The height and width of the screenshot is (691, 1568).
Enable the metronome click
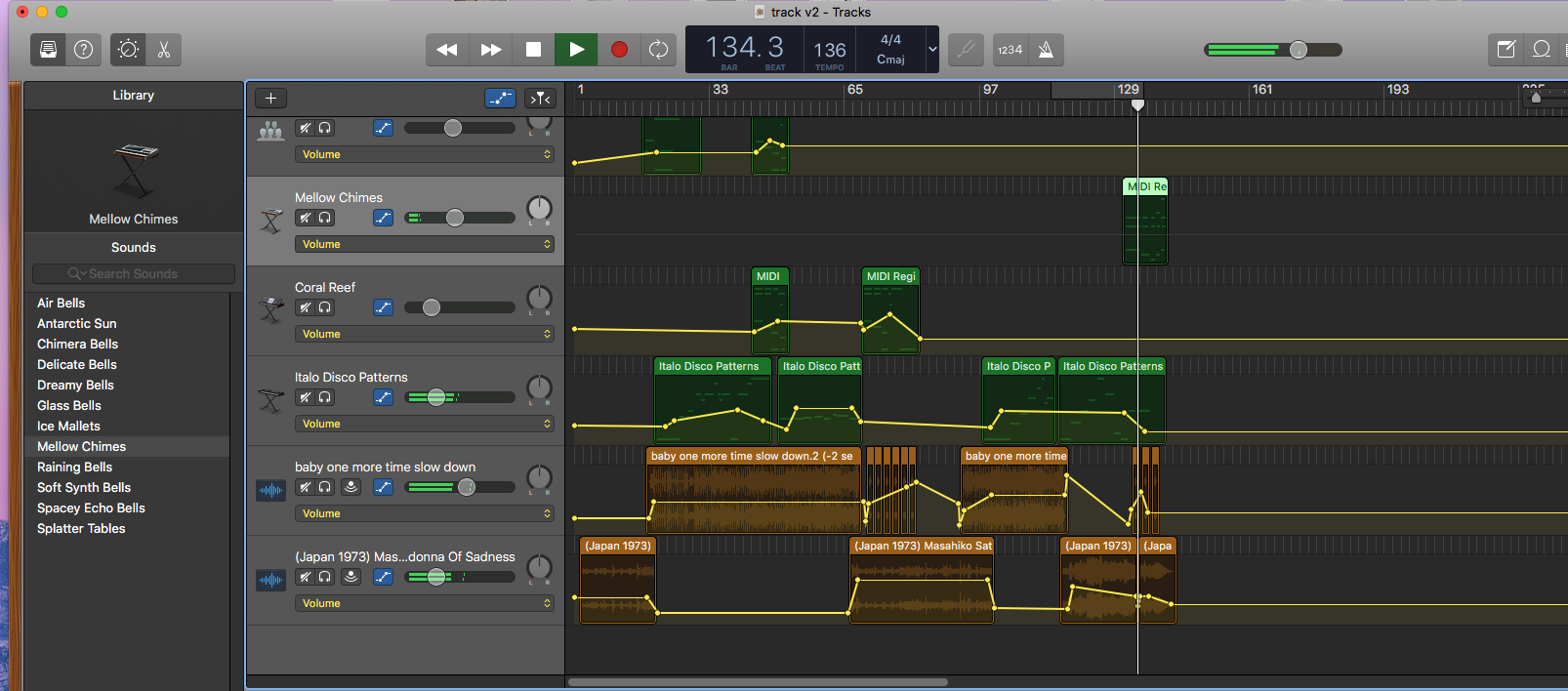[x=1046, y=50]
